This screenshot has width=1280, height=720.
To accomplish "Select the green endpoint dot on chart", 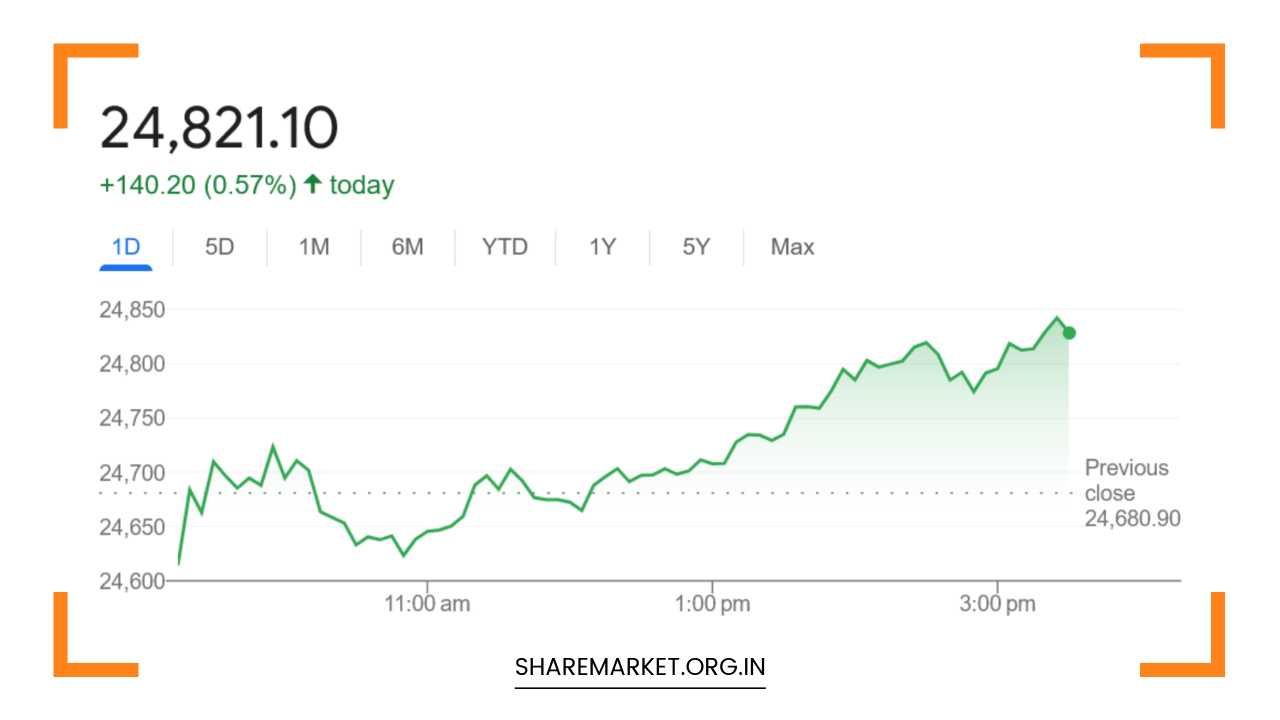I will [1068, 332].
